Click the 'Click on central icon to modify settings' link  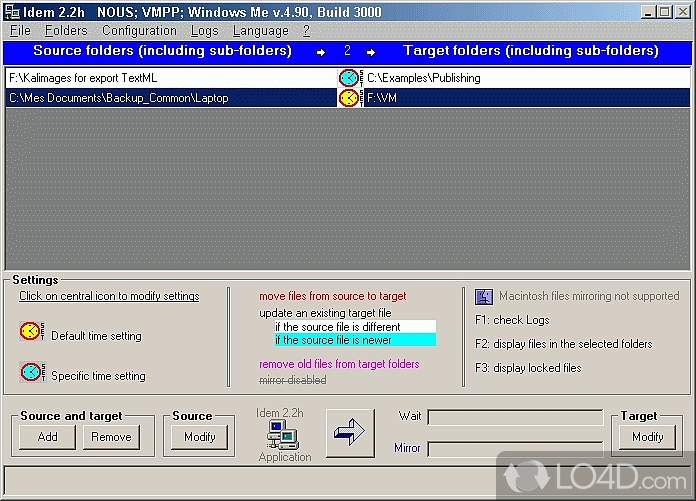click(109, 296)
